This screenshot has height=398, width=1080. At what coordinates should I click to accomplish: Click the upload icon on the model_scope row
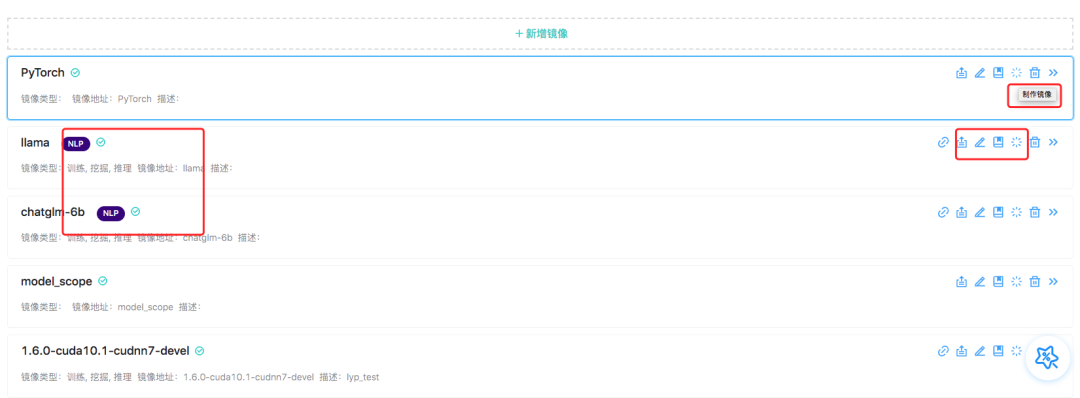pos(962,282)
